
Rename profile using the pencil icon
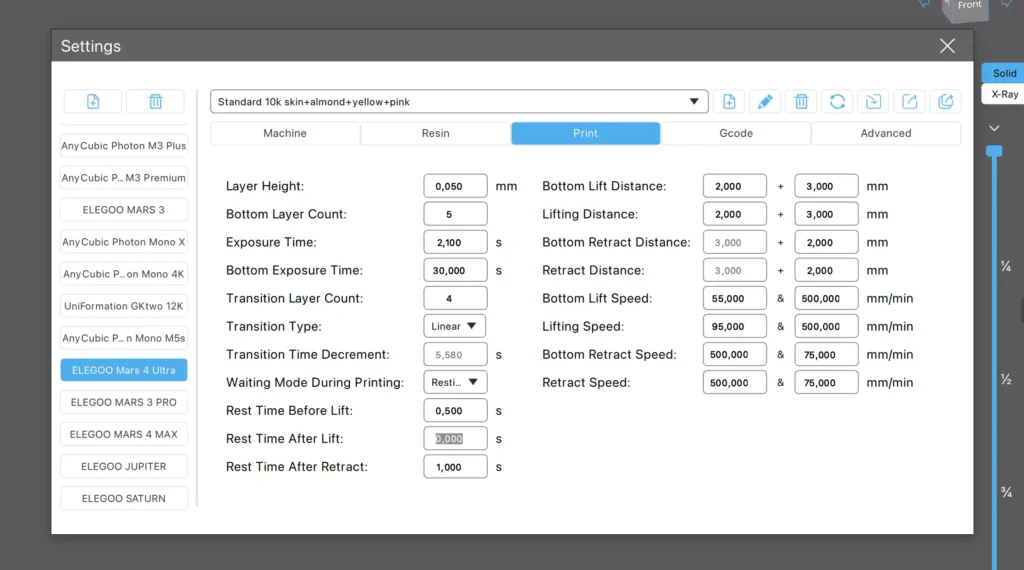click(765, 101)
